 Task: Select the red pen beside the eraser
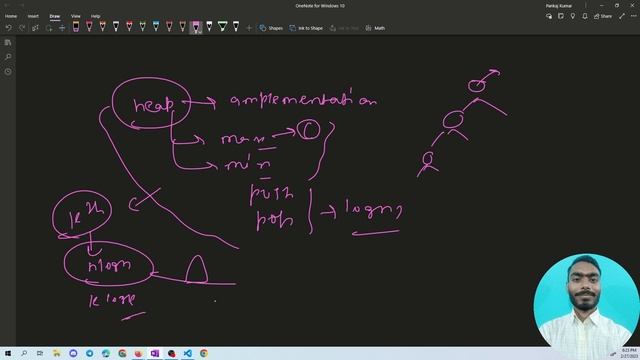click(89, 27)
